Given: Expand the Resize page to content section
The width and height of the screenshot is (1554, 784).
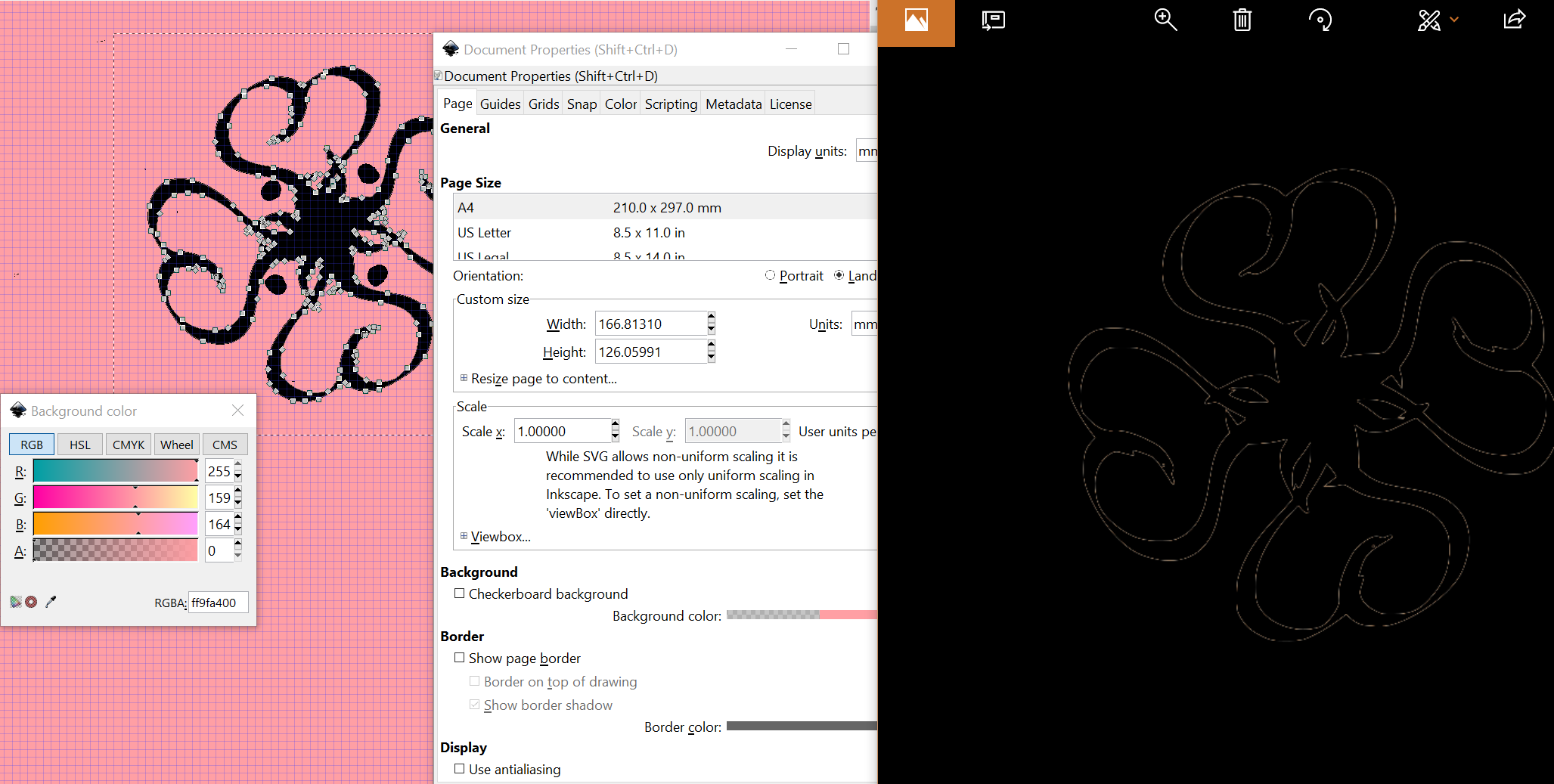Looking at the screenshot, I should (464, 377).
